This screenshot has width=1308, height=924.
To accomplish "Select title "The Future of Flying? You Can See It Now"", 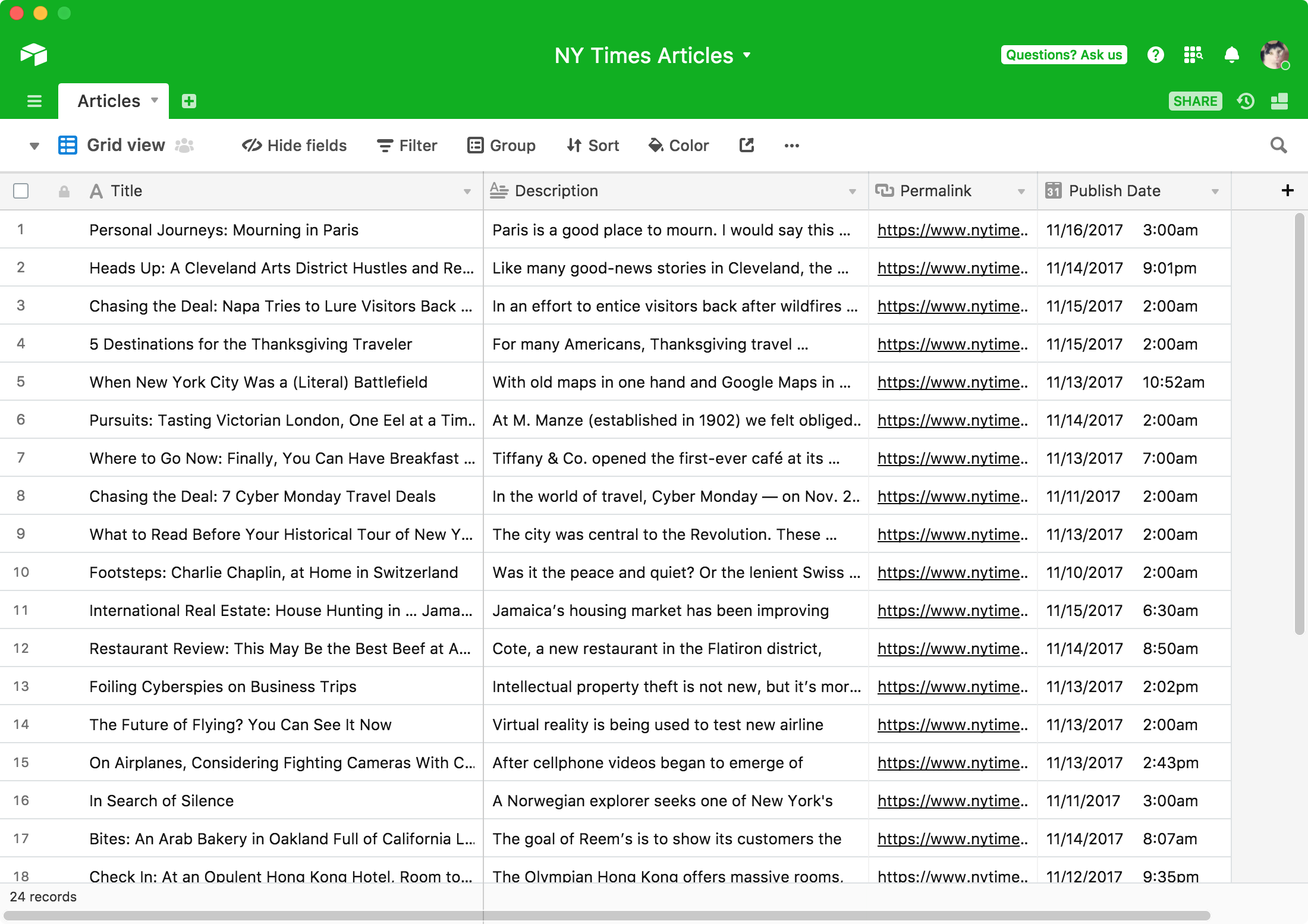I will [240, 725].
